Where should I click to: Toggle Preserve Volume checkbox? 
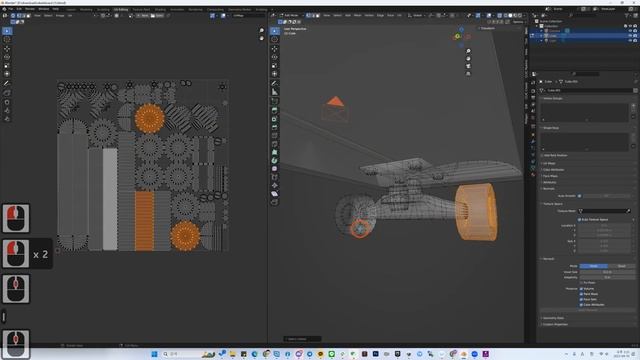click(581, 289)
